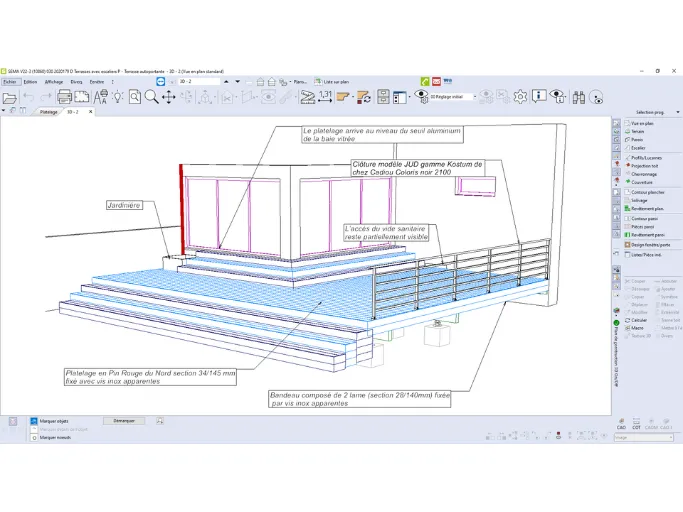Click the binoculars search icon

(579, 97)
